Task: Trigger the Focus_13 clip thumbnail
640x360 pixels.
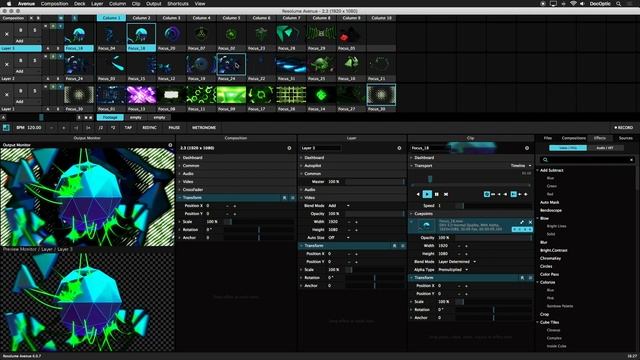Action: click(x=141, y=95)
